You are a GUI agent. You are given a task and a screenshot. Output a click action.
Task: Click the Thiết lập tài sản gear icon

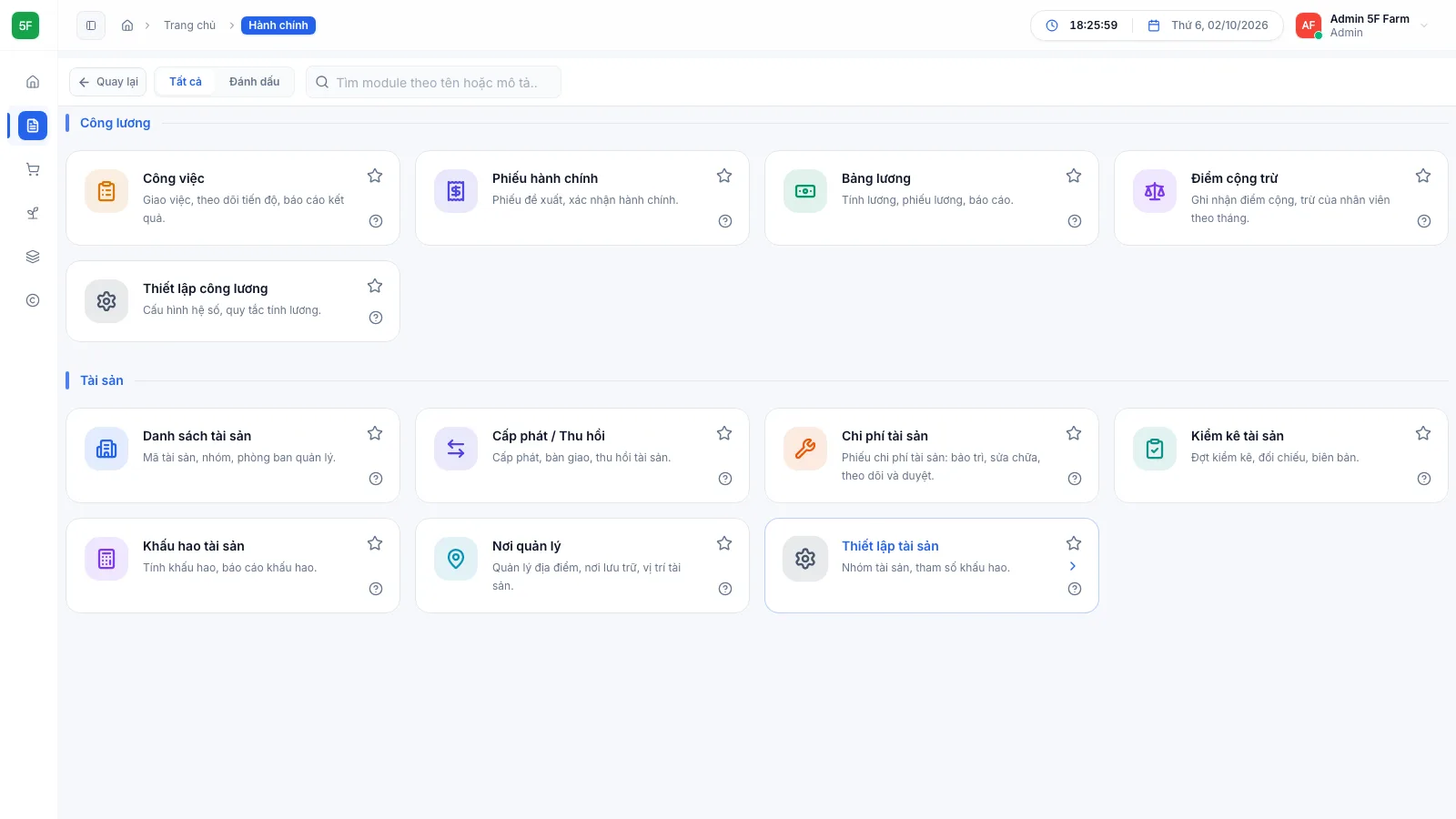tap(805, 559)
